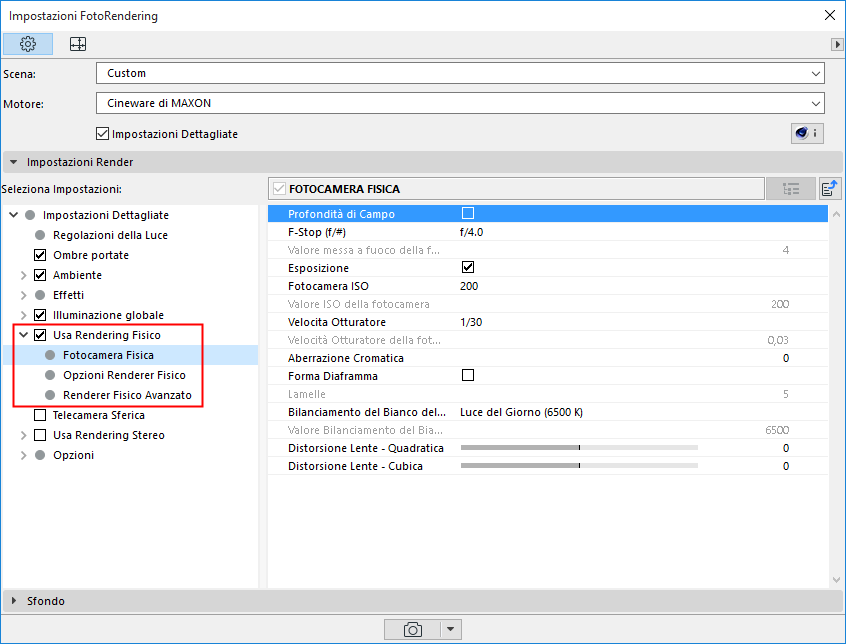Select Opzioni Renderer Fisico tree item
This screenshot has width=846, height=644.
[124, 375]
